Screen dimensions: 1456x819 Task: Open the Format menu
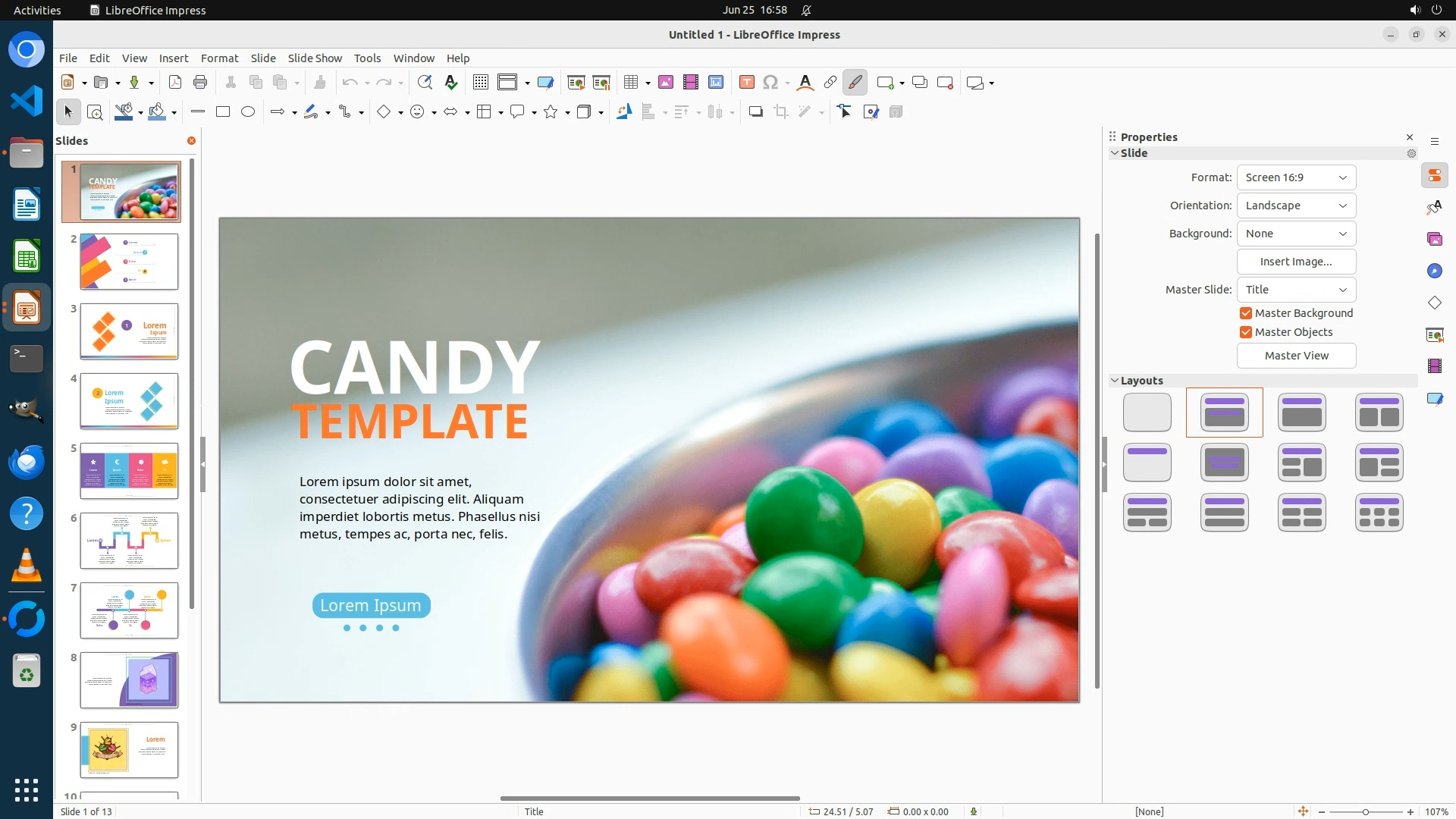[x=219, y=58]
